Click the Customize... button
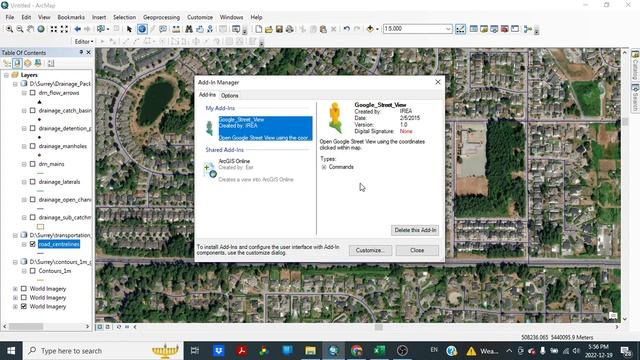 tap(370, 250)
